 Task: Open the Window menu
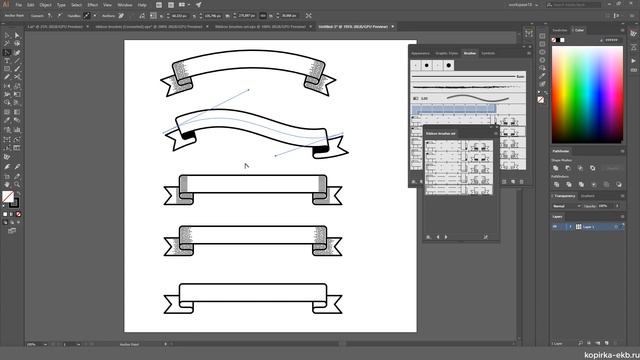click(125, 5)
